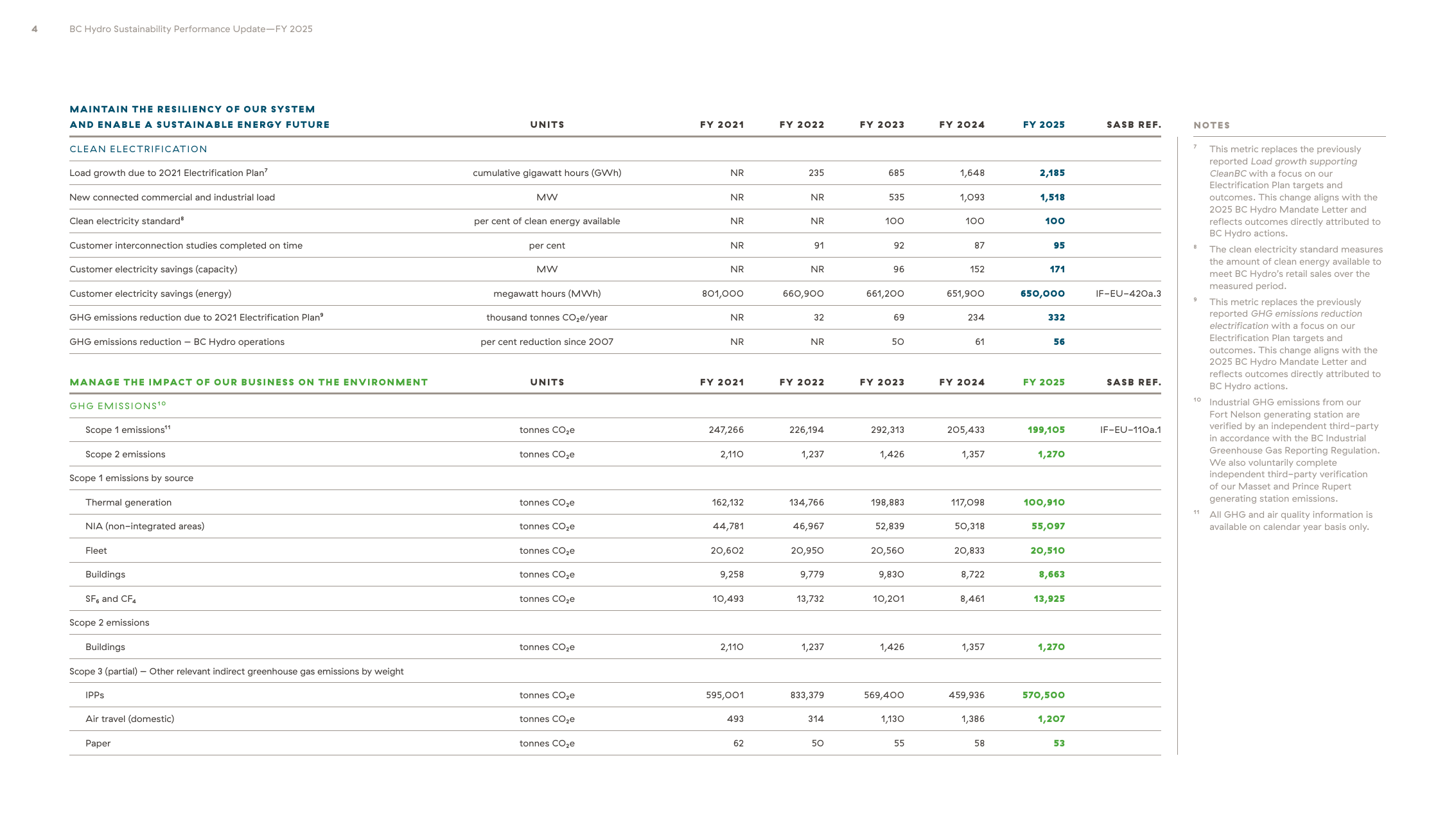Viewport: 1456px width, 819px height.
Task: Click the 'Clean electricity standard' row label
Action: tap(127, 221)
